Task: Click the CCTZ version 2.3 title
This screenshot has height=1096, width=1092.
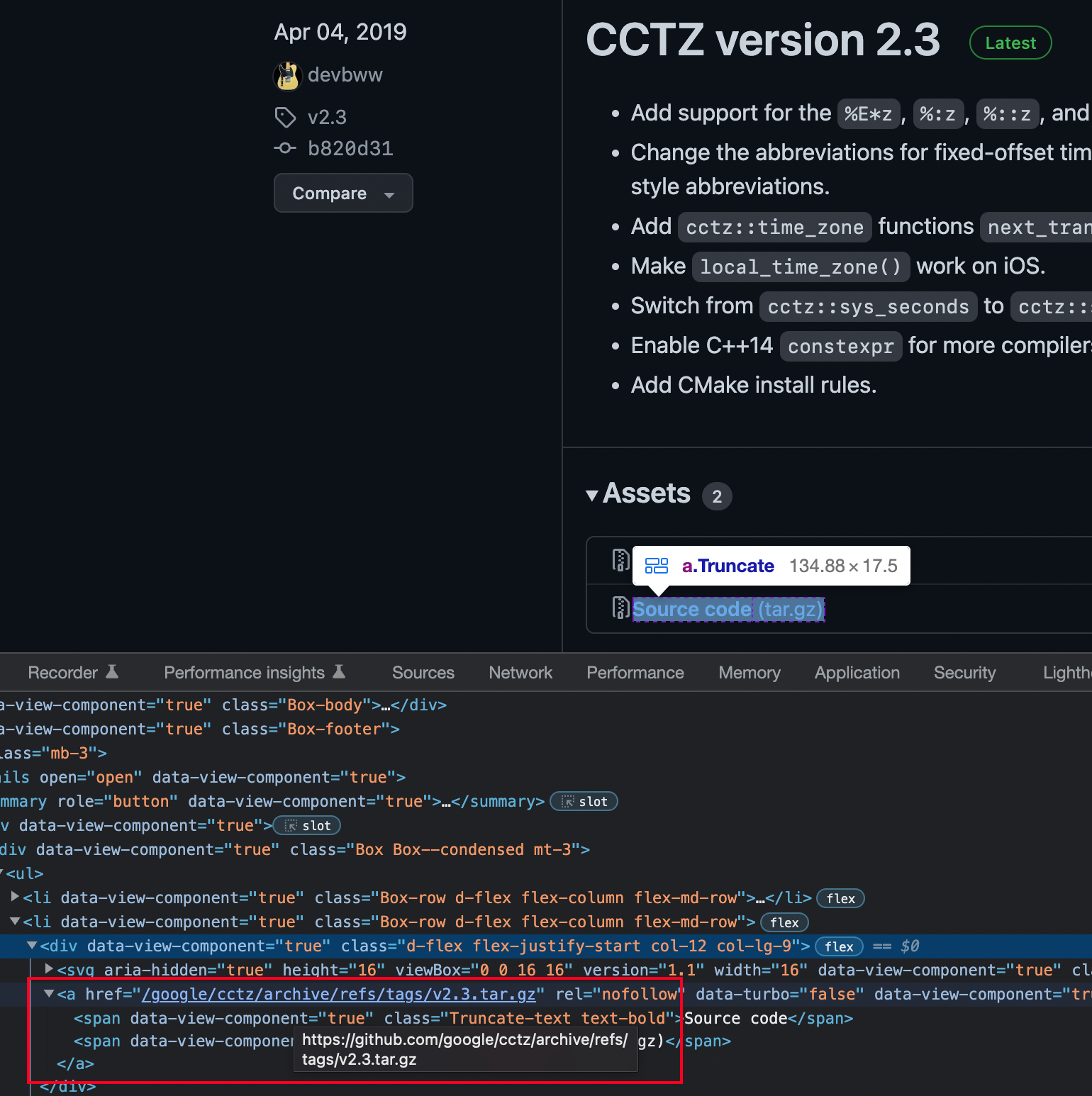Action: pos(763,40)
